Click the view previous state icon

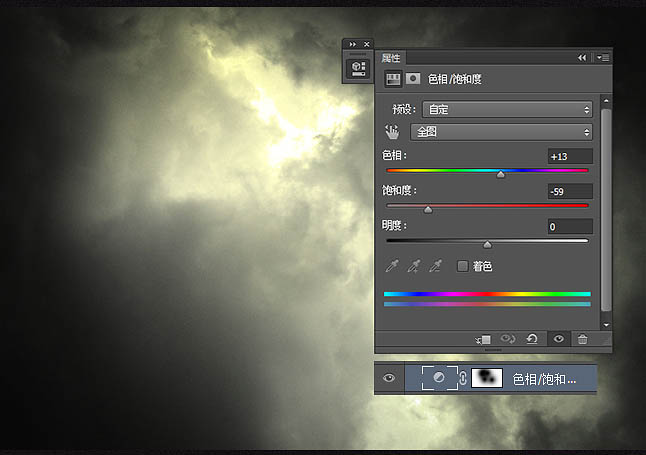[507, 340]
